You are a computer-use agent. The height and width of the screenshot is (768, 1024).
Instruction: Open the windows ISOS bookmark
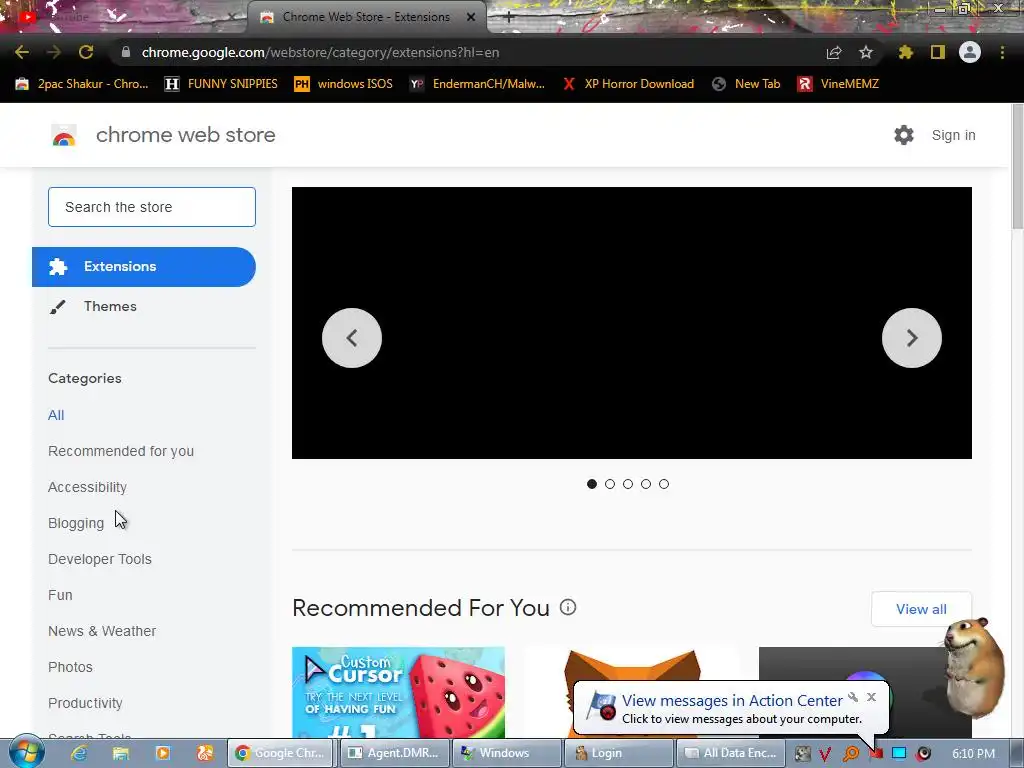[x=344, y=84]
